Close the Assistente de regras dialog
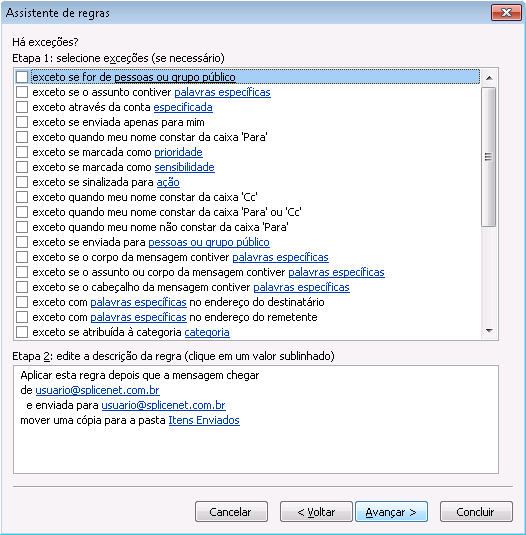 point(506,13)
